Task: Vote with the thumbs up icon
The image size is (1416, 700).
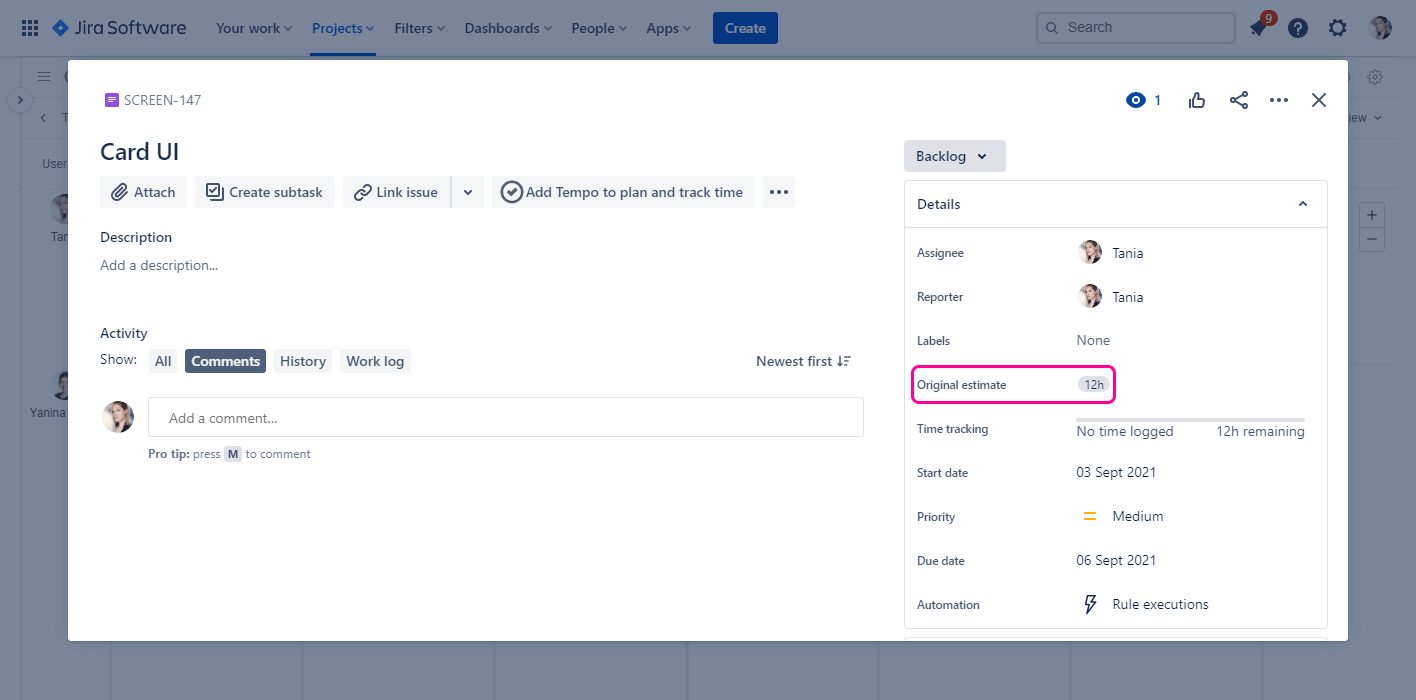Action: click(x=1197, y=100)
